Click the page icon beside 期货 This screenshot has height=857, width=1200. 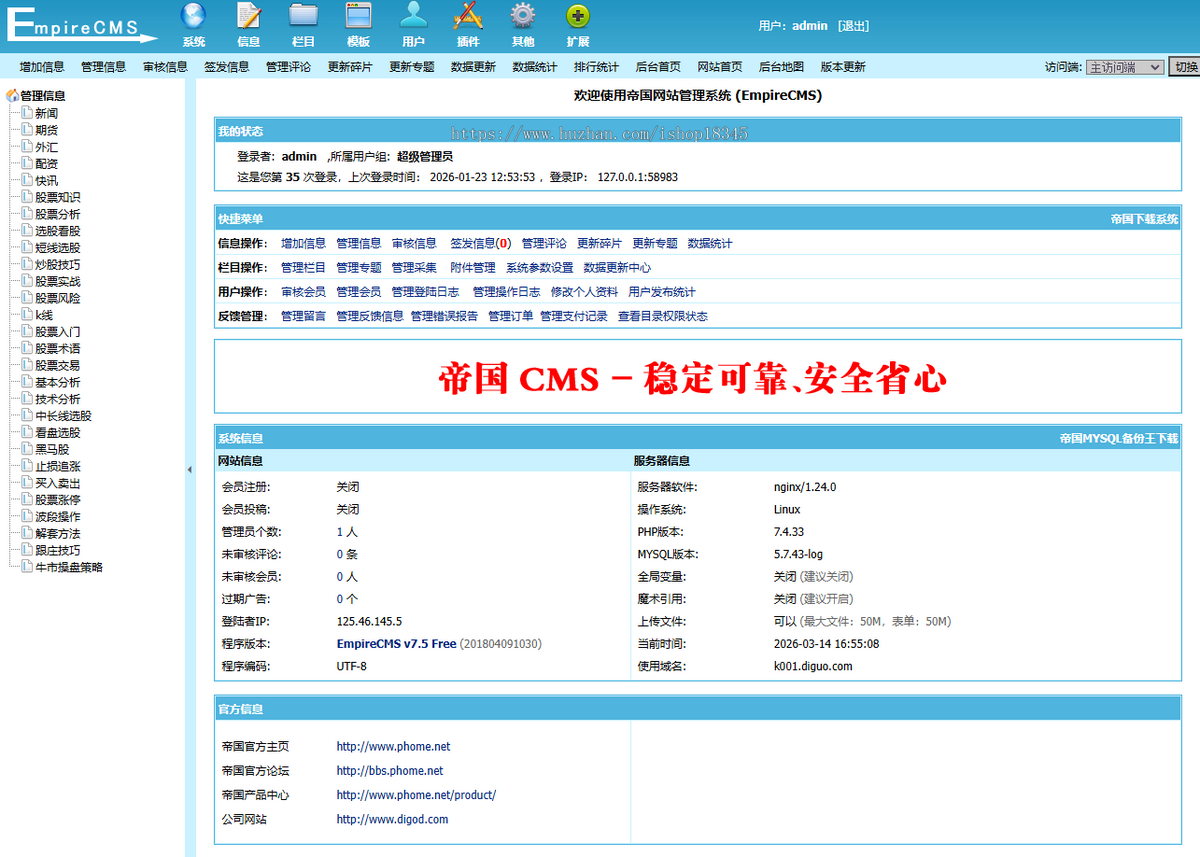27,130
